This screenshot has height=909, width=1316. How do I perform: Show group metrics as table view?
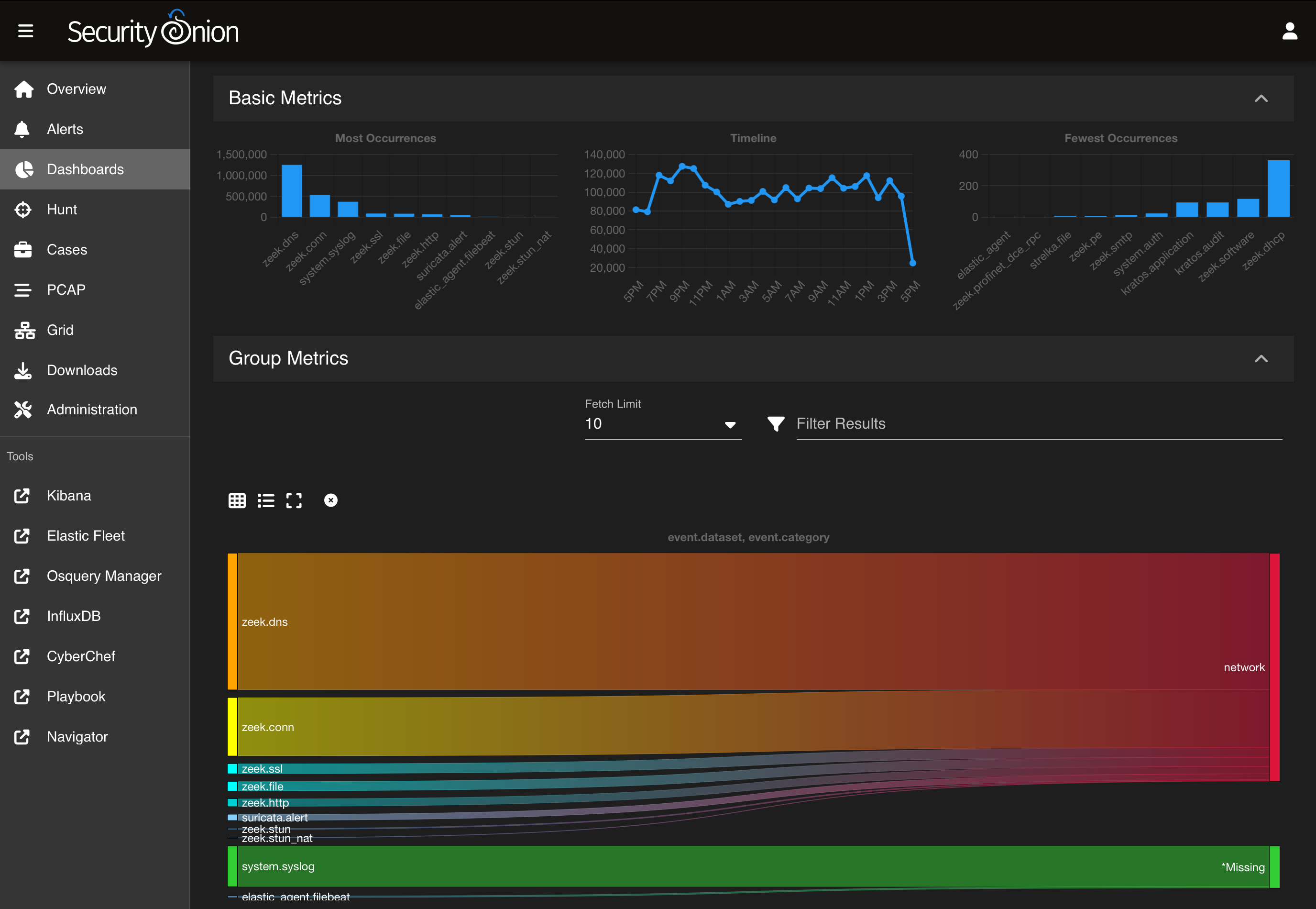click(237, 500)
